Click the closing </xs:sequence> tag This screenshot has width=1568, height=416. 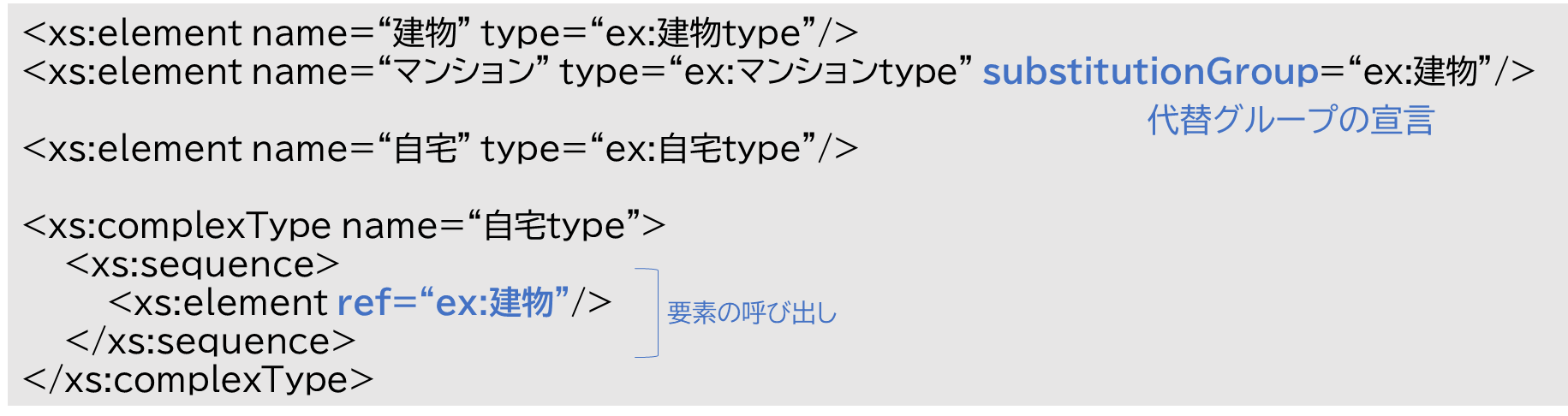click(x=211, y=342)
